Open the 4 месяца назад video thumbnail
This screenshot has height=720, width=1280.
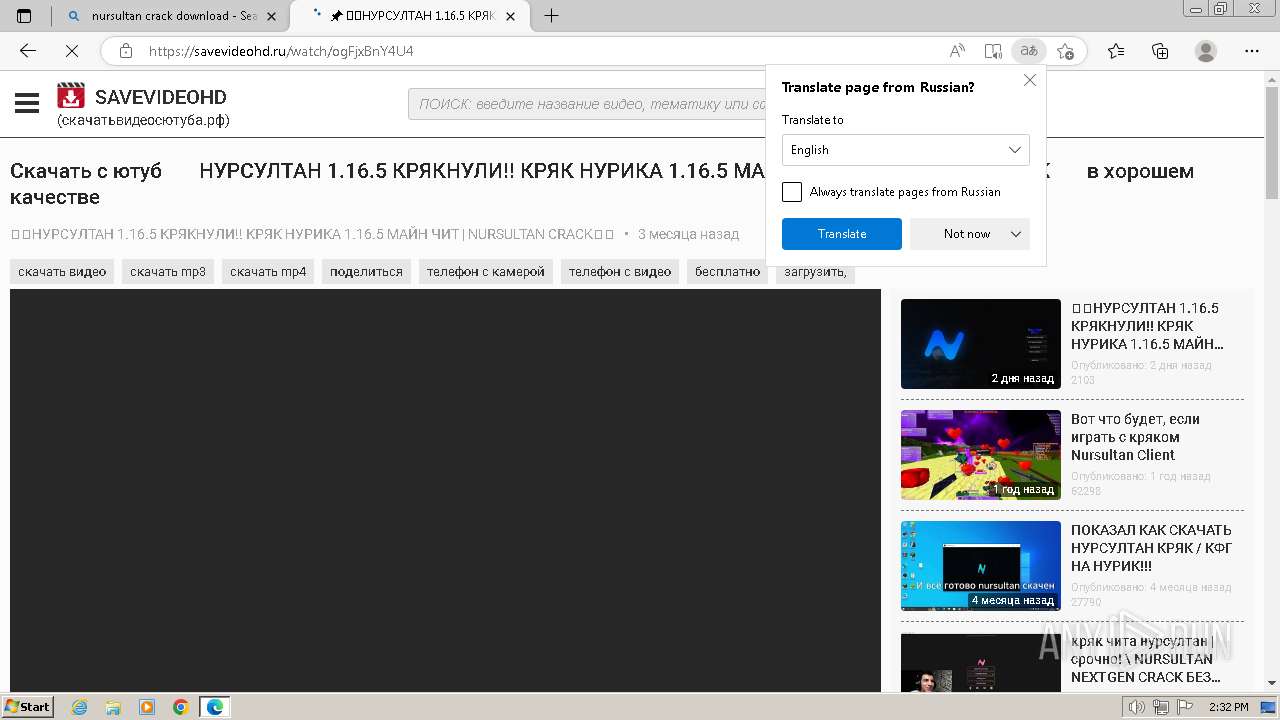click(981, 566)
